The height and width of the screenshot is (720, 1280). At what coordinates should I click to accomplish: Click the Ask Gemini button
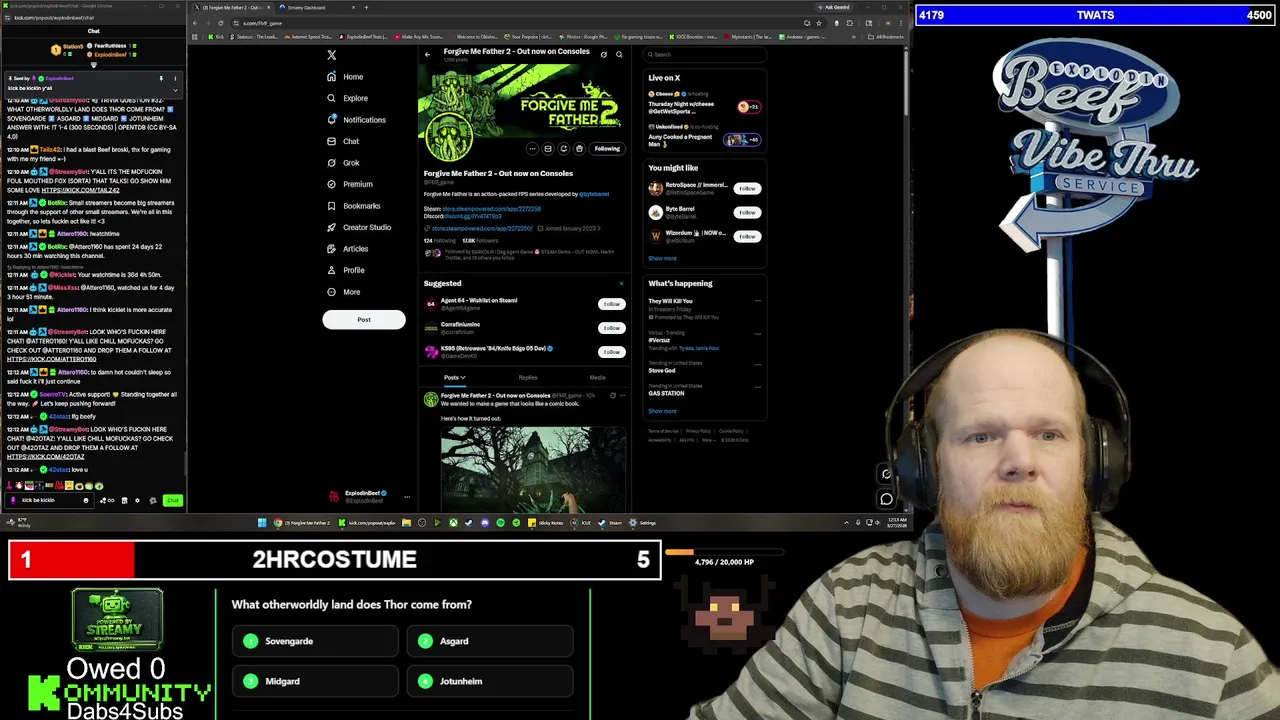click(x=836, y=7)
